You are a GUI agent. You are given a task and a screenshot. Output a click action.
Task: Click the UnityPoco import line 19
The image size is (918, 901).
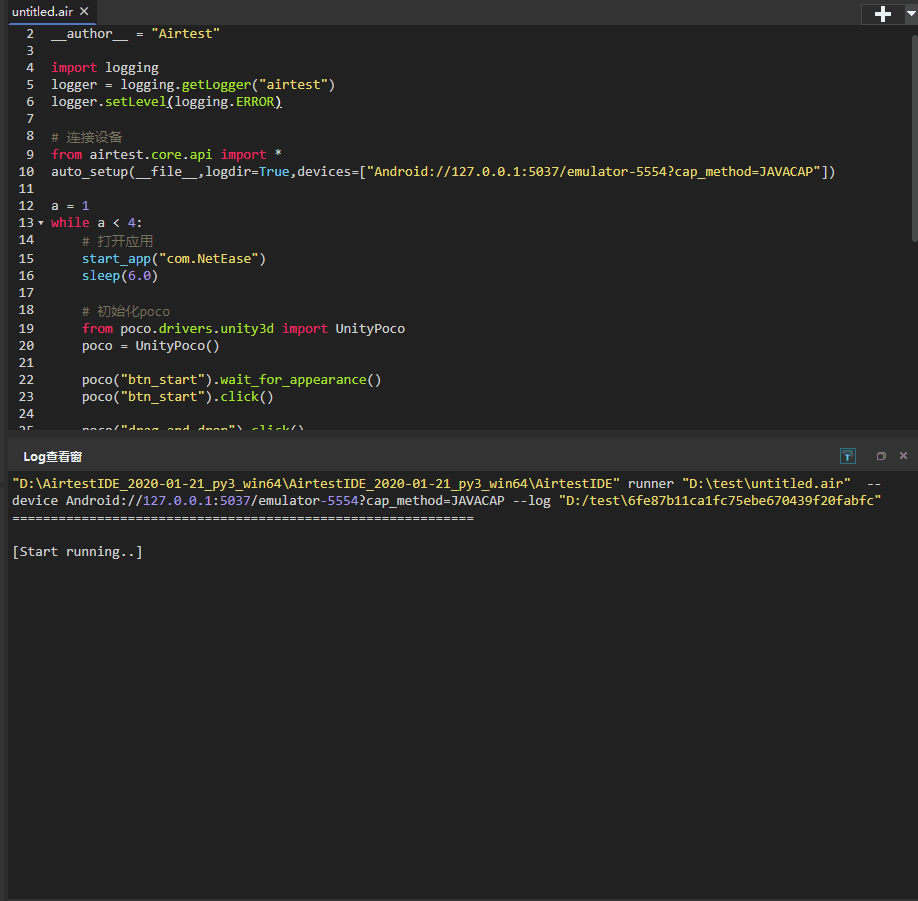coord(243,329)
